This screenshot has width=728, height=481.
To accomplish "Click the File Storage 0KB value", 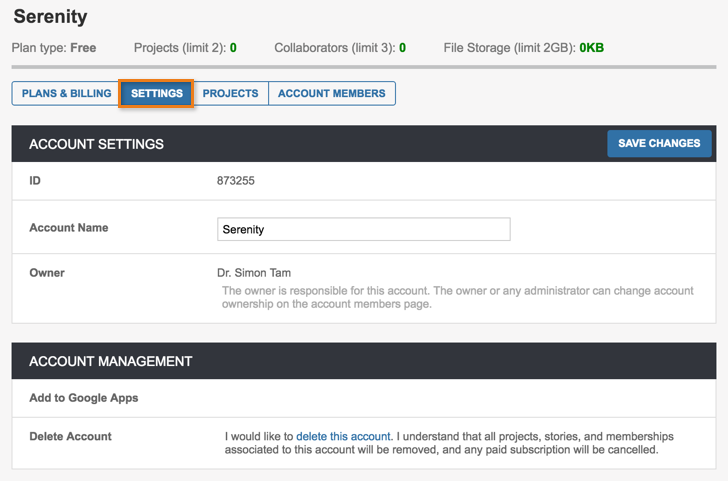I will pos(591,47).
